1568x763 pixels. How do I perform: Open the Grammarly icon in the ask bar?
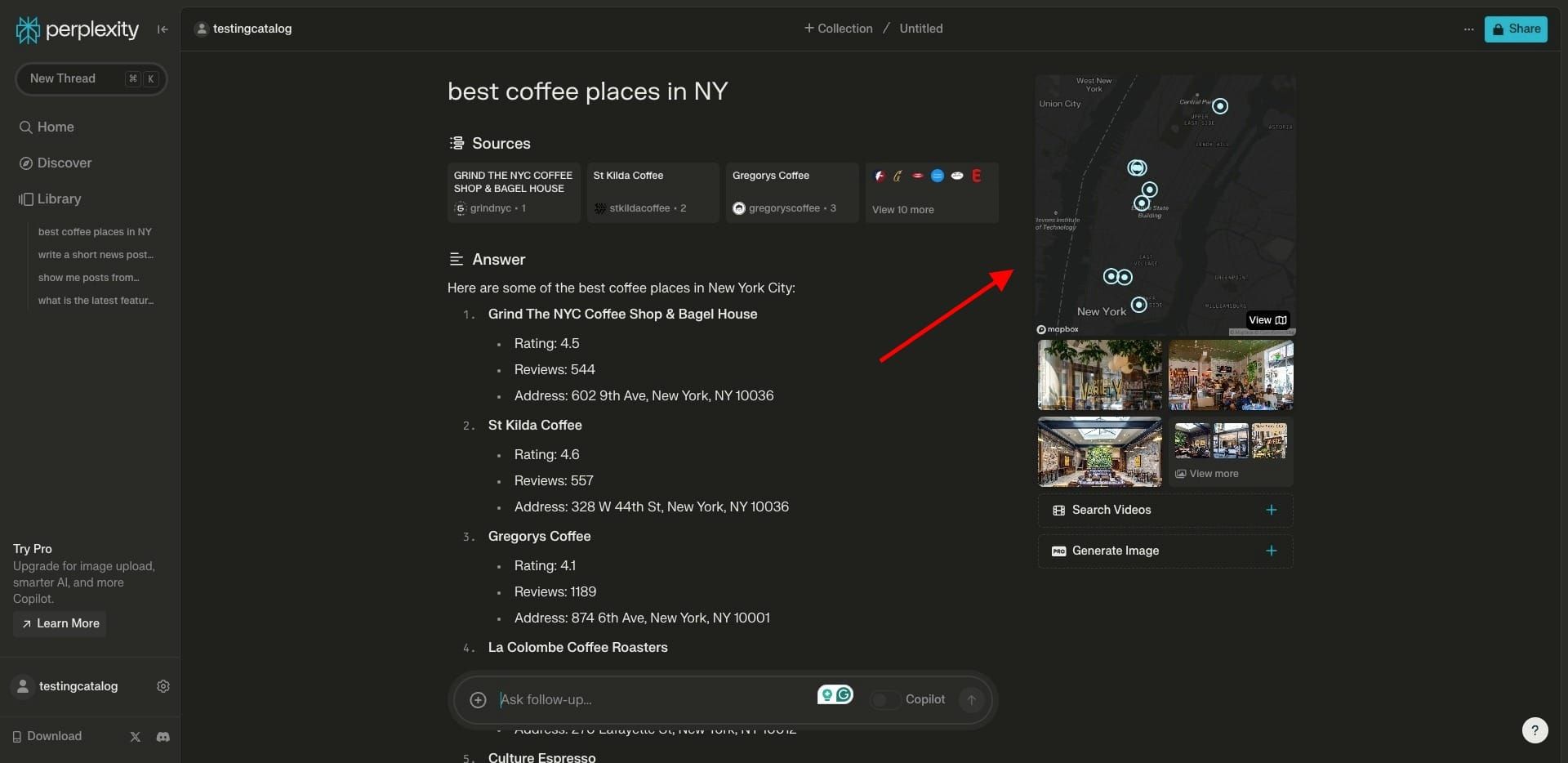pos(844,694)
